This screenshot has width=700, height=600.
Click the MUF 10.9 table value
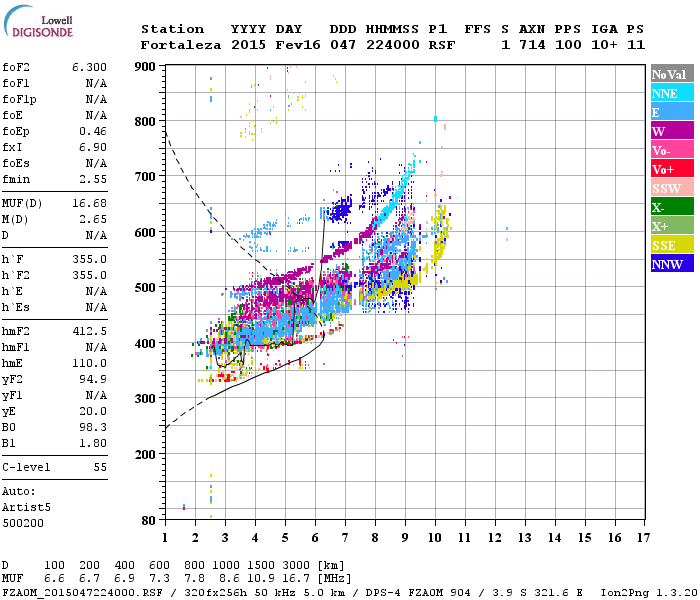(261, 579)
